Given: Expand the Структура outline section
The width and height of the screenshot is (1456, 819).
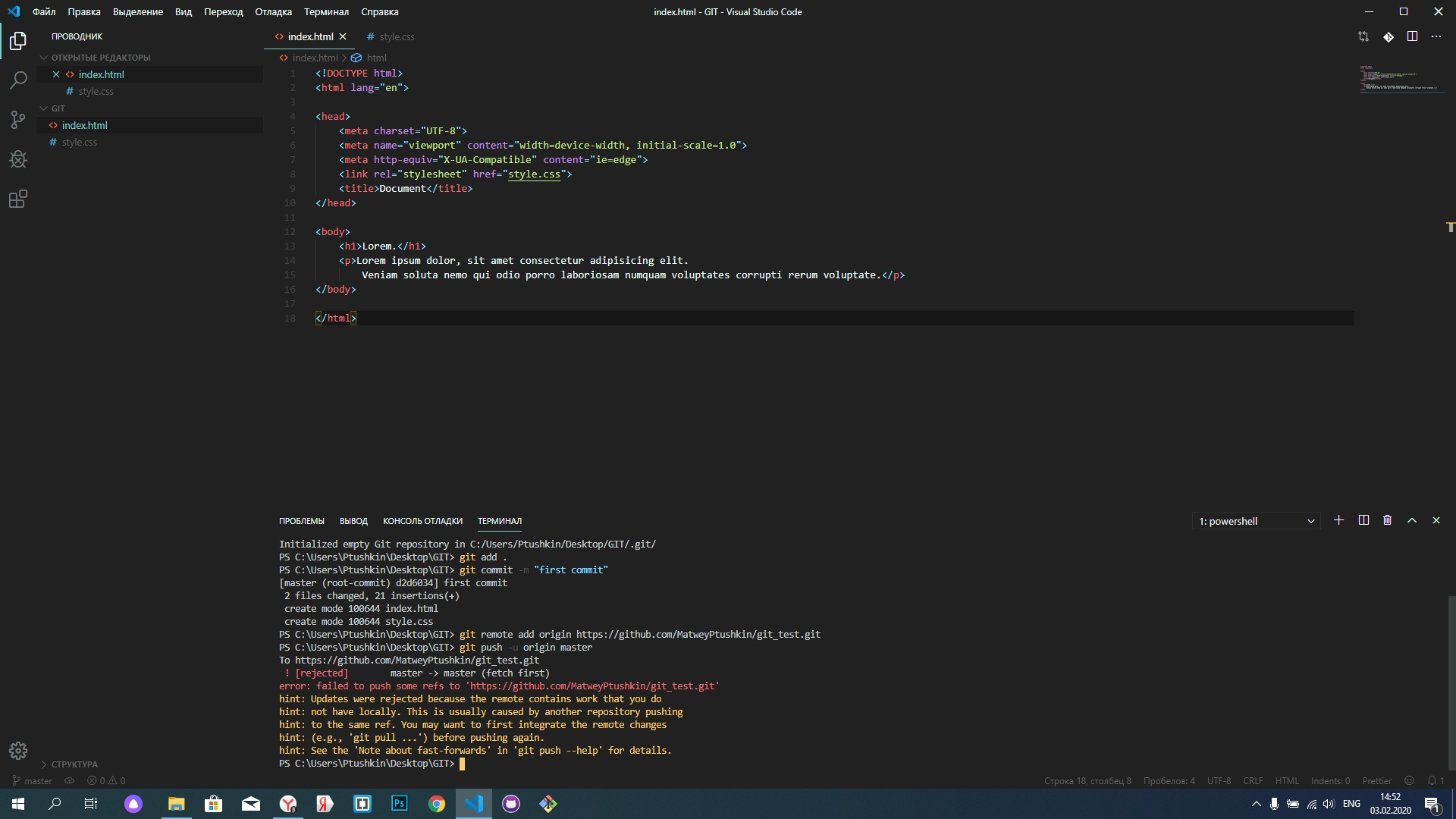Looking at the screenshot, I should (x=70, y=764).
